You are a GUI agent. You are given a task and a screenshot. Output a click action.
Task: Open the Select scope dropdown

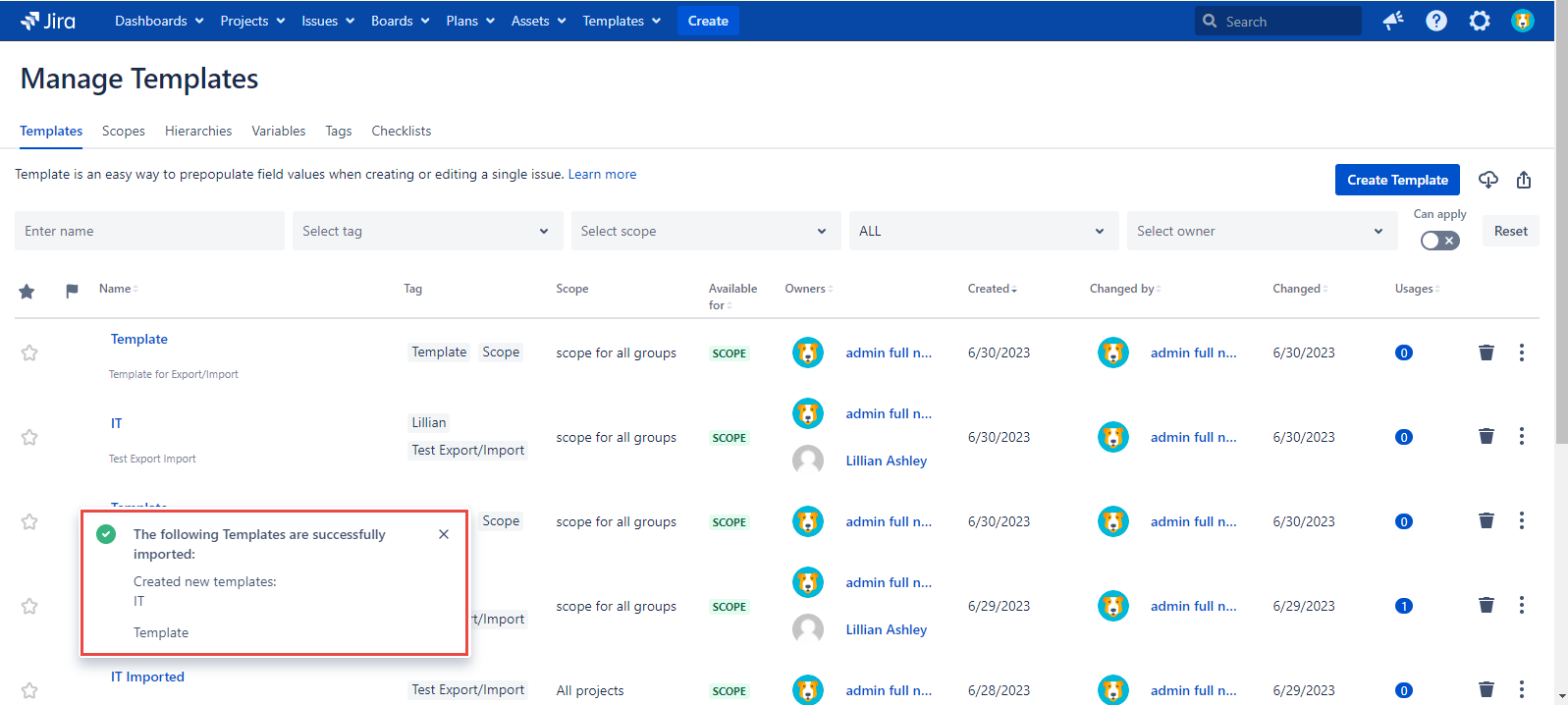(x=705, y=231)
